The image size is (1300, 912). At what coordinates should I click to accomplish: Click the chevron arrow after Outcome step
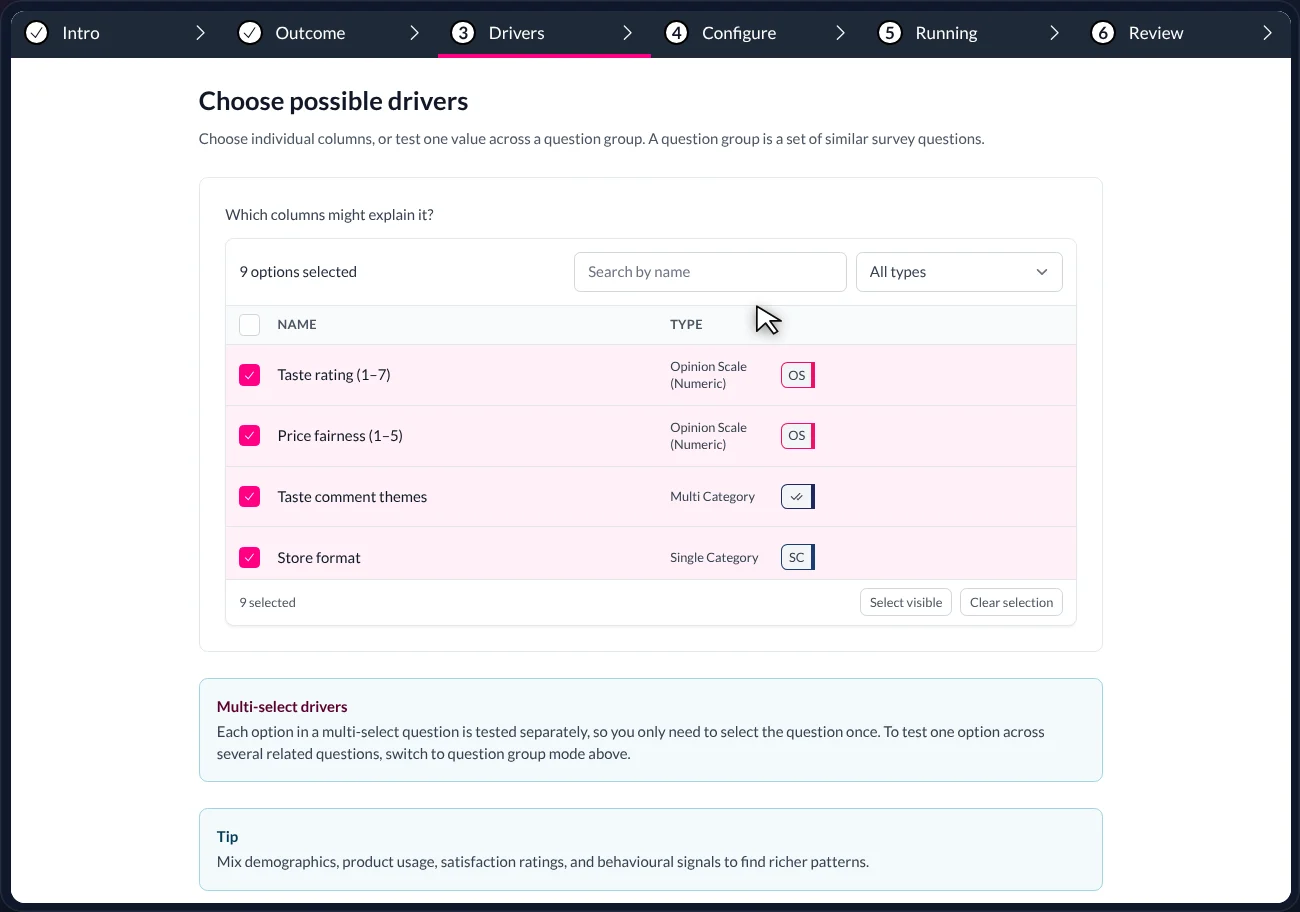[x=414, y=33]
